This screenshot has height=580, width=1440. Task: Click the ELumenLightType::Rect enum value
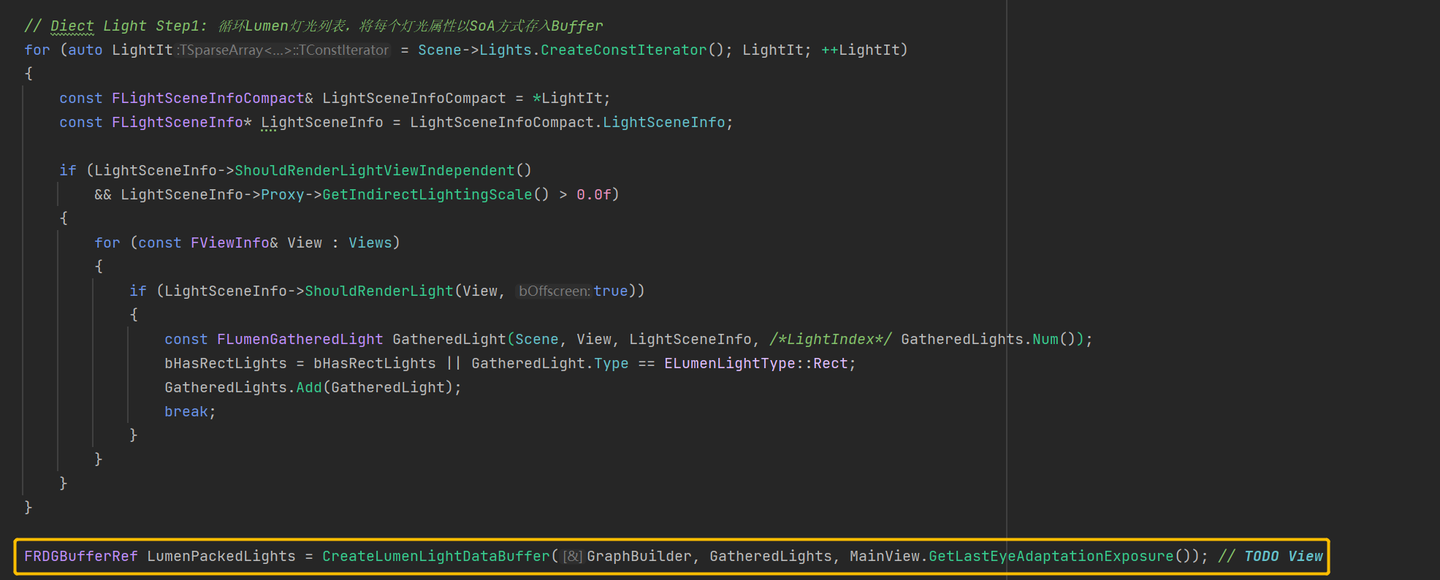pos(760,363)
